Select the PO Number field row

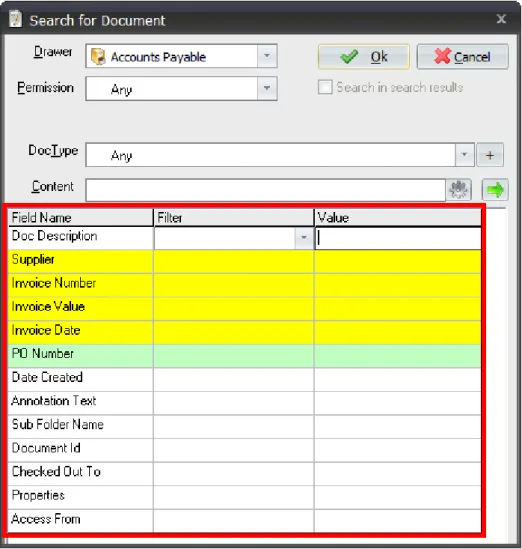tap(244, 356)
